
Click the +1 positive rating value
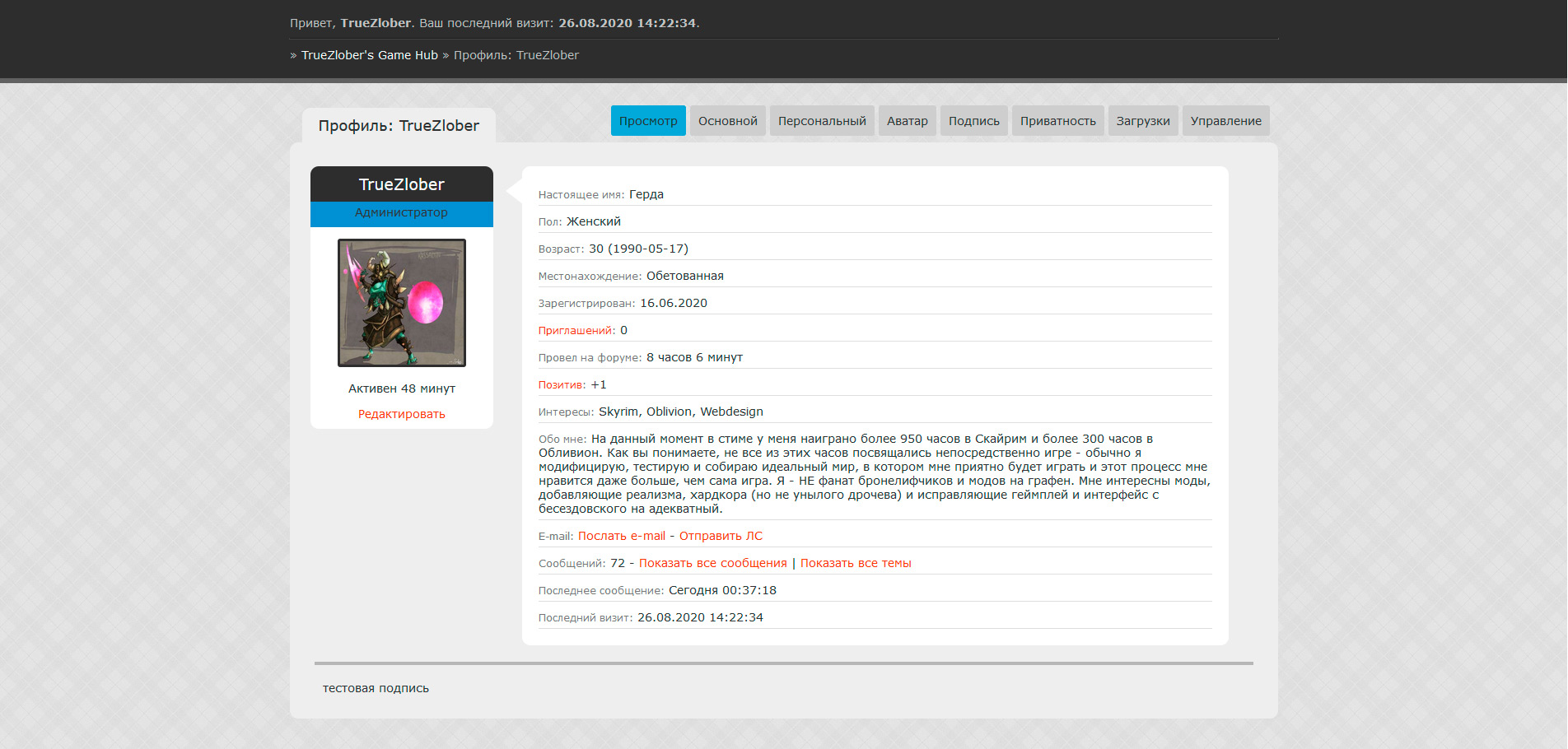[599, 384]
